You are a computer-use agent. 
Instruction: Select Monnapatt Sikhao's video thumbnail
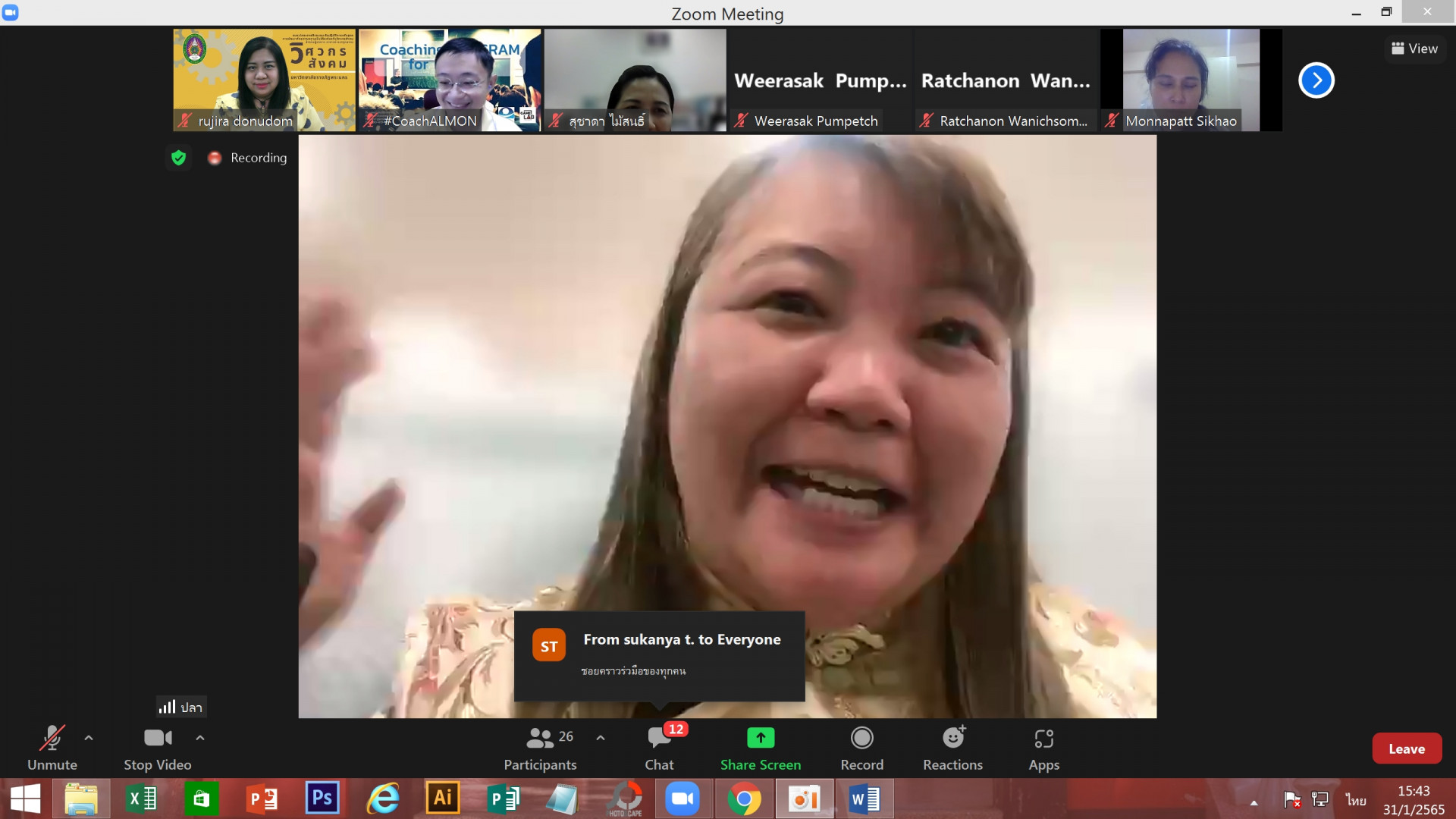[1191, 80]
